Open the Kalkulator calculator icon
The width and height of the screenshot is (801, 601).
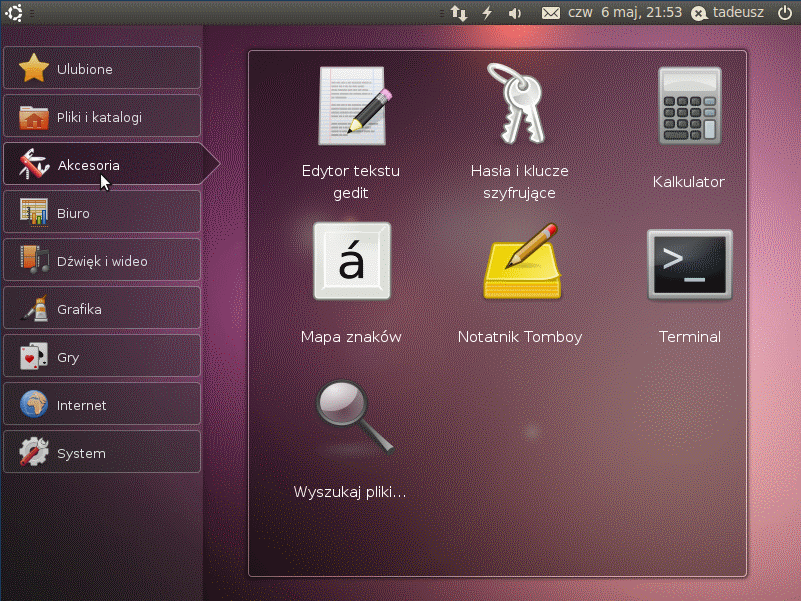pyautogui.click(x=689, y=107)
